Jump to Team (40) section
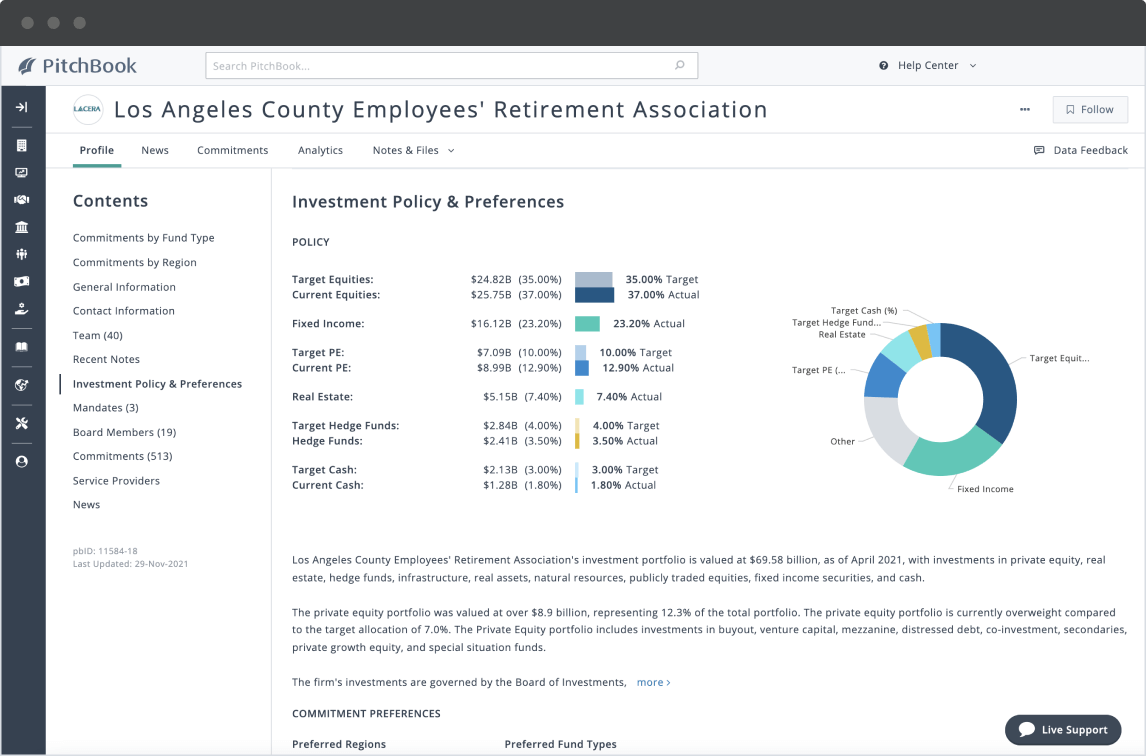The image size is (1146, 756). tap(98, 335)
